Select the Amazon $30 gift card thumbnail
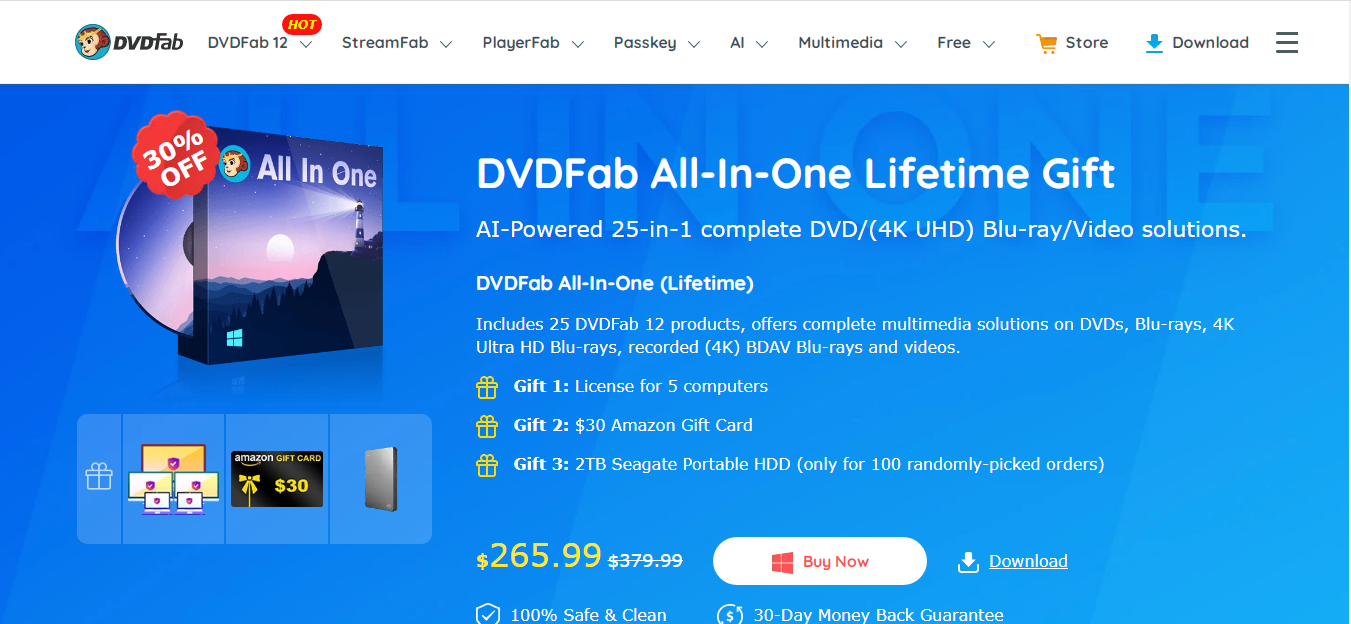This screenshot has width=1351, height=624. 277,479
